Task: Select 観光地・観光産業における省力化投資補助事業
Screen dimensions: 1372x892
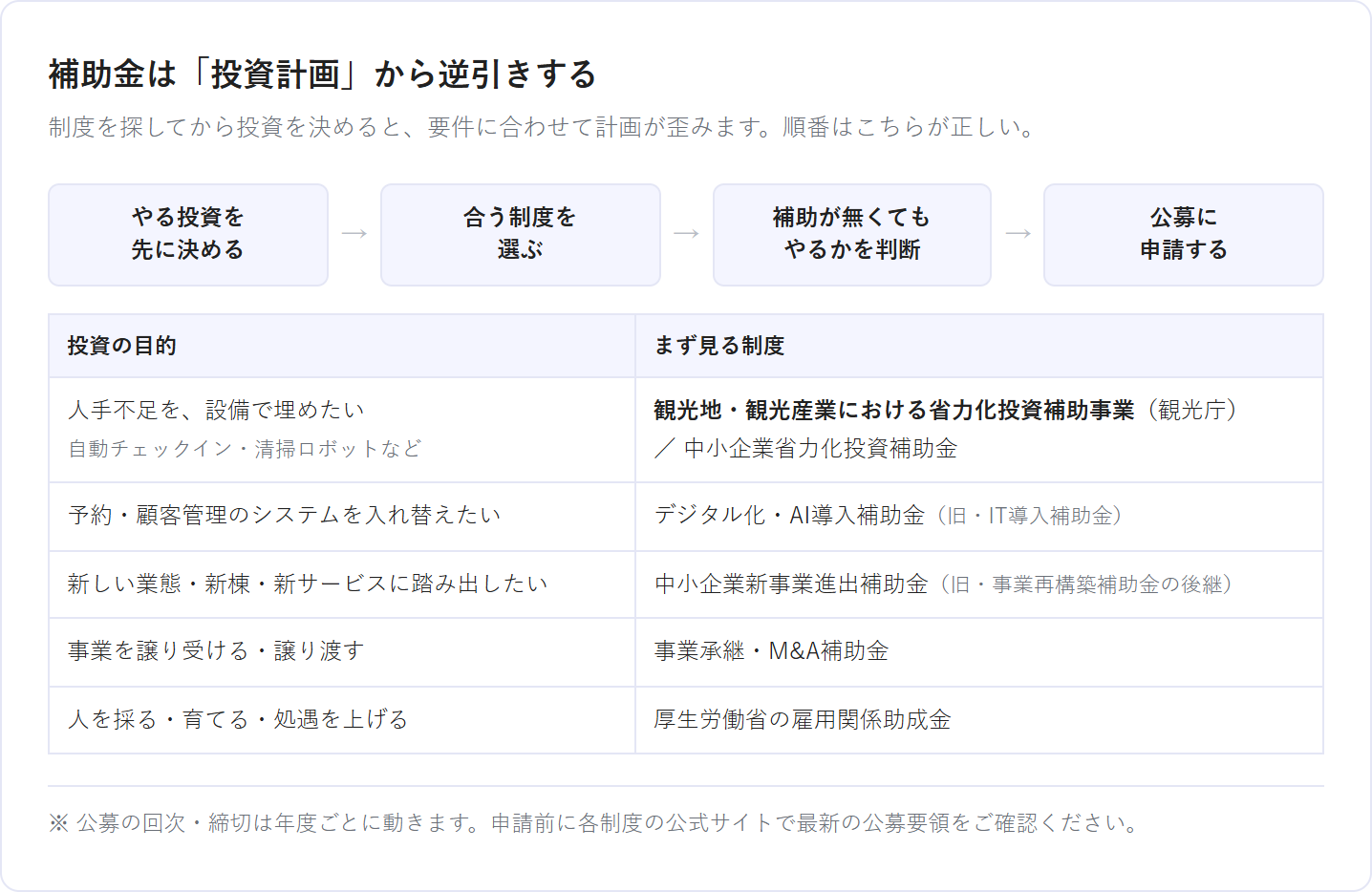Action: coord(894,410)
